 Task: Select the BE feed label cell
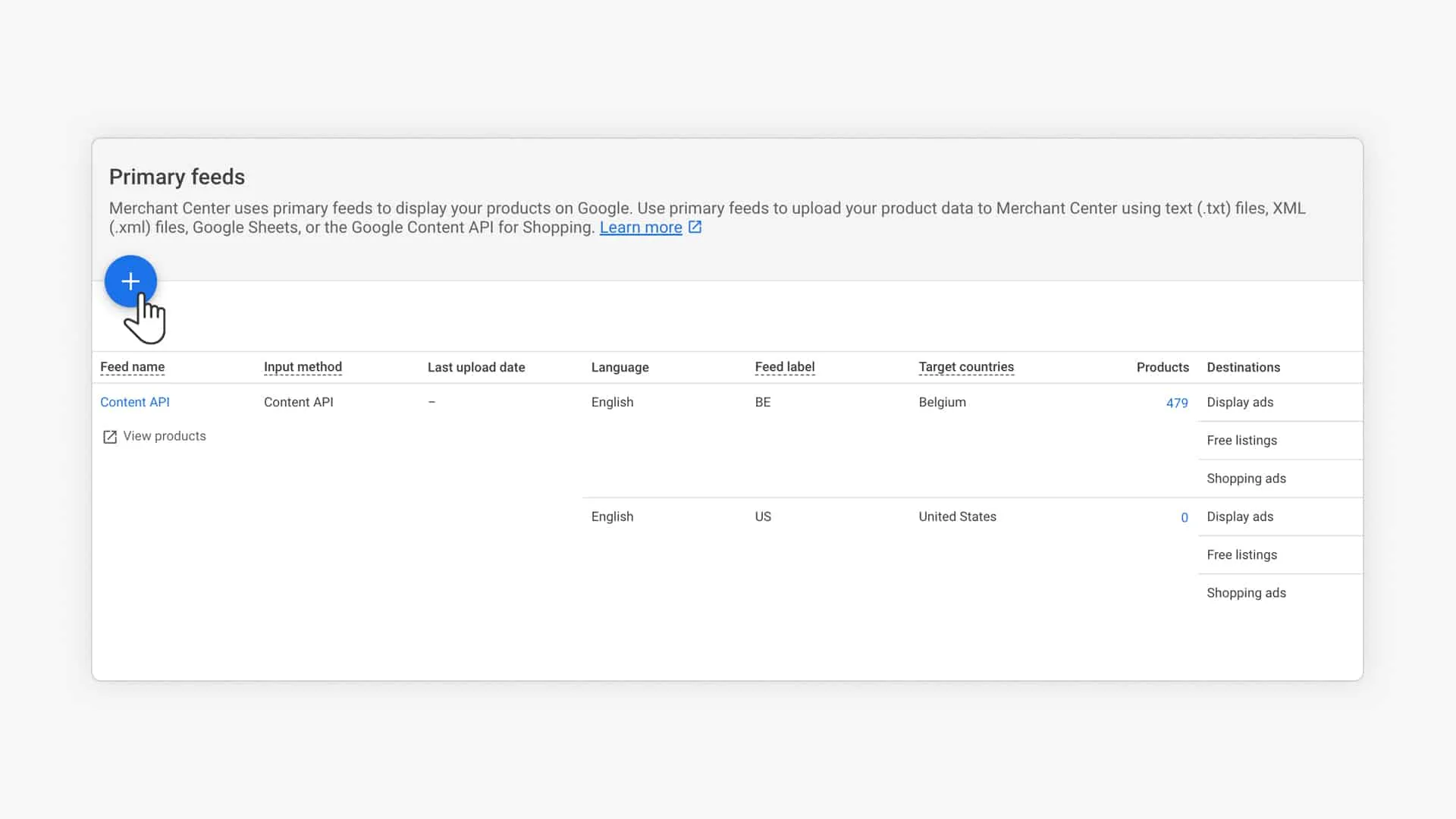point(762,402)
